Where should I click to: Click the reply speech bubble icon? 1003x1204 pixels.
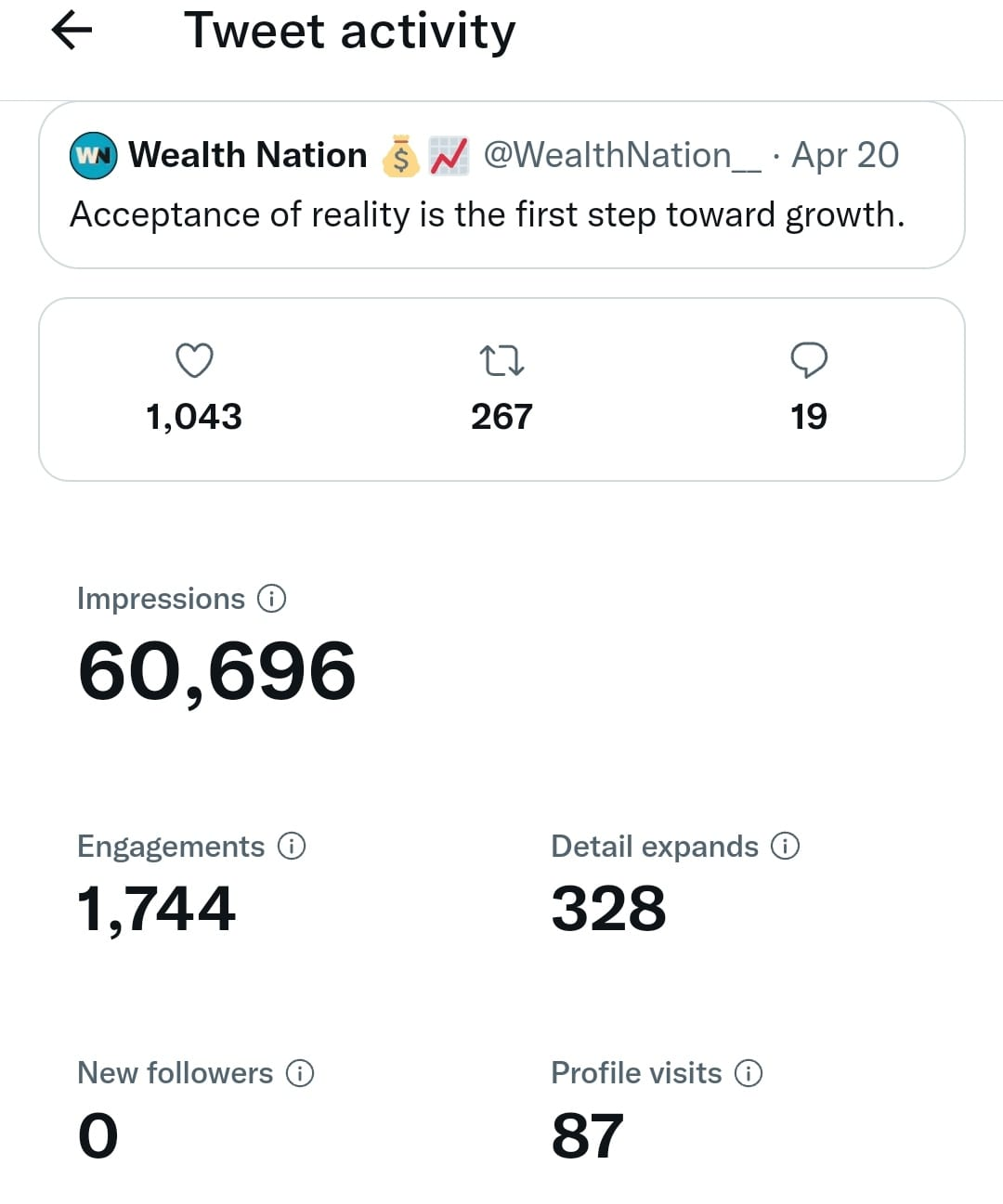pyautogui.click(x=808, y=360)
